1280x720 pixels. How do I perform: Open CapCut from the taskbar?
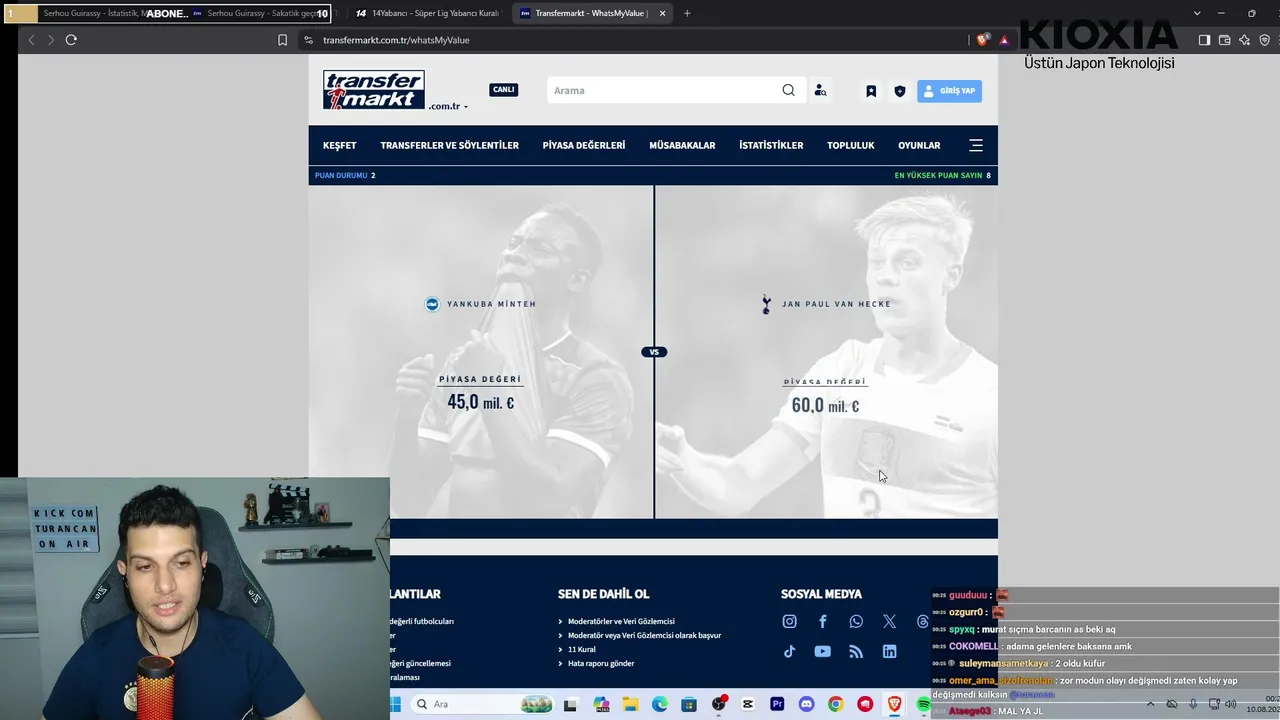coord(748,705)
